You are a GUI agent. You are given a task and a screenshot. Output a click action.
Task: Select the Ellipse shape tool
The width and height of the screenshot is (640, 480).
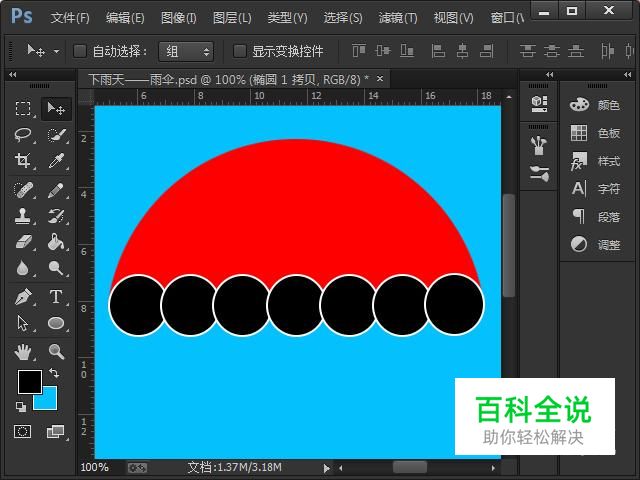pyautogui.click(x=56, y=323)
